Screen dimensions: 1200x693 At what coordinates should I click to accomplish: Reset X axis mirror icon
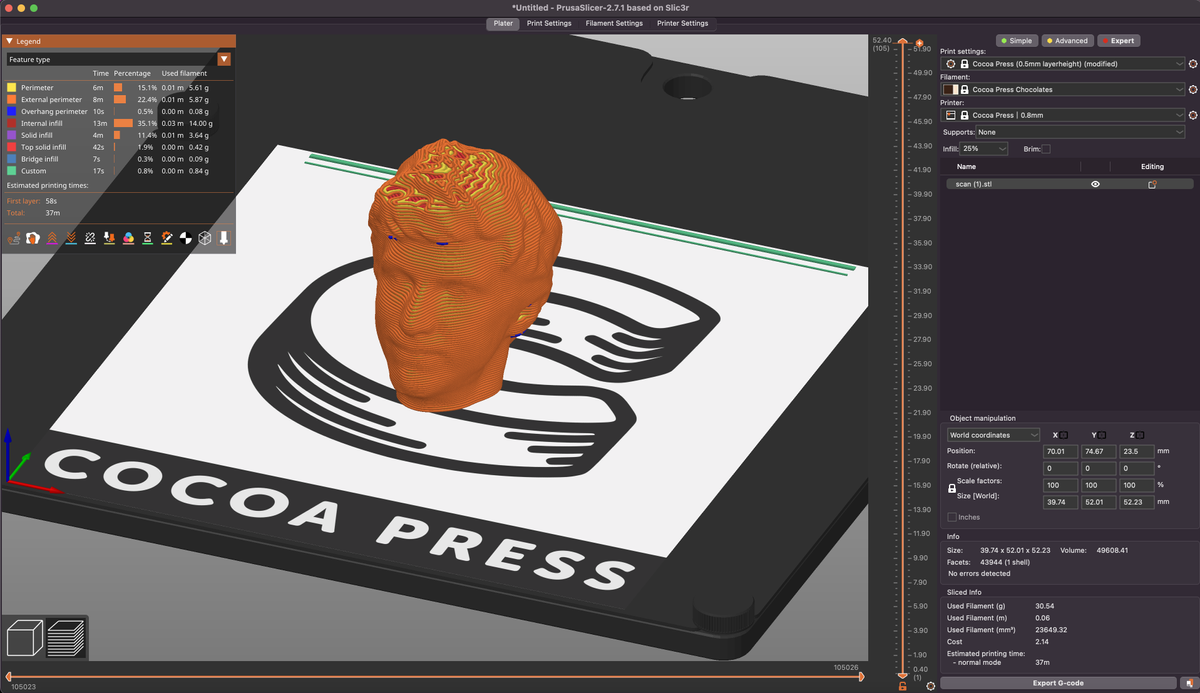click(x=1063, y=435)
